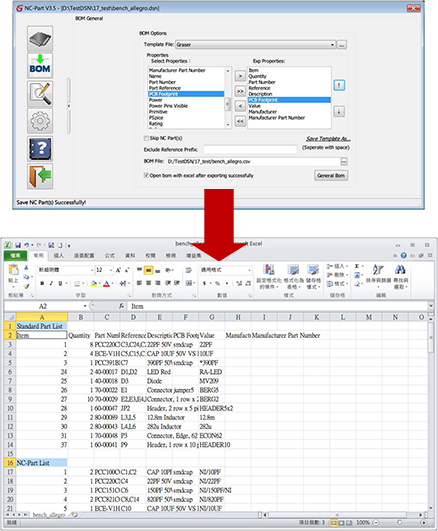The height and width of the screenshot is (531, 438).
Task: Click the AutoSum sigma icon
Action: tap(357, 267)
